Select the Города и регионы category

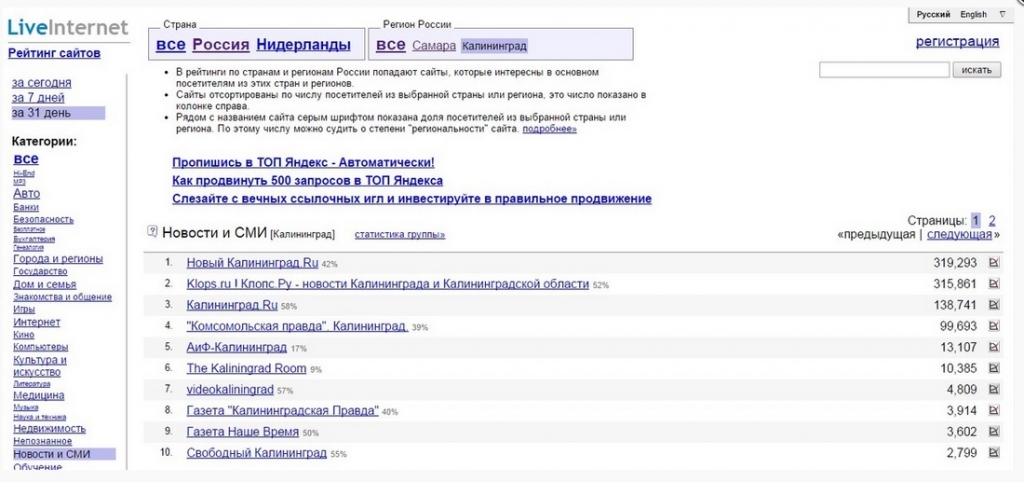coord(58,259)
